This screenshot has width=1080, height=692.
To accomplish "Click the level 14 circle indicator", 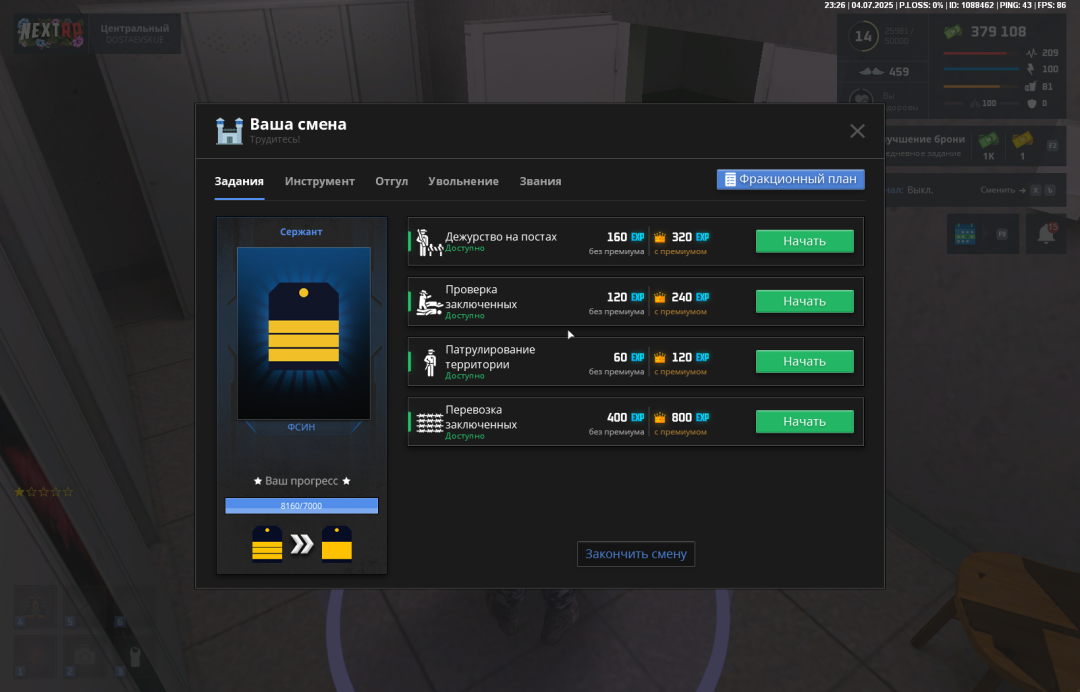I will (864, 36).
